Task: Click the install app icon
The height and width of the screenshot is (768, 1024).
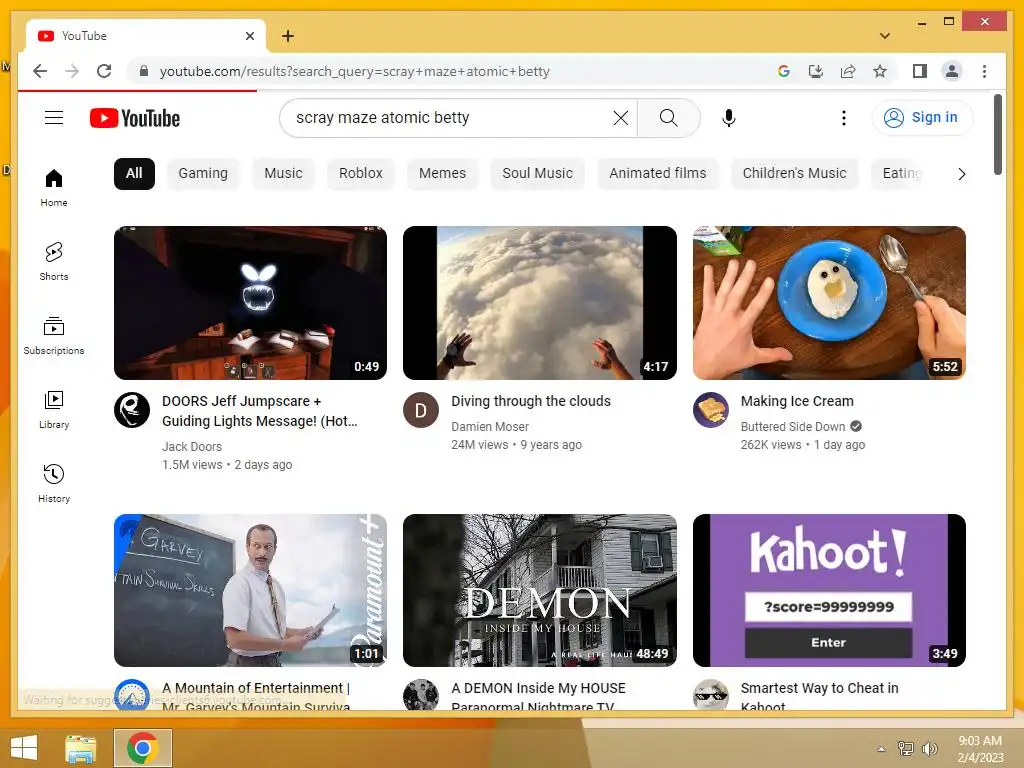Action: coord(816,71)
